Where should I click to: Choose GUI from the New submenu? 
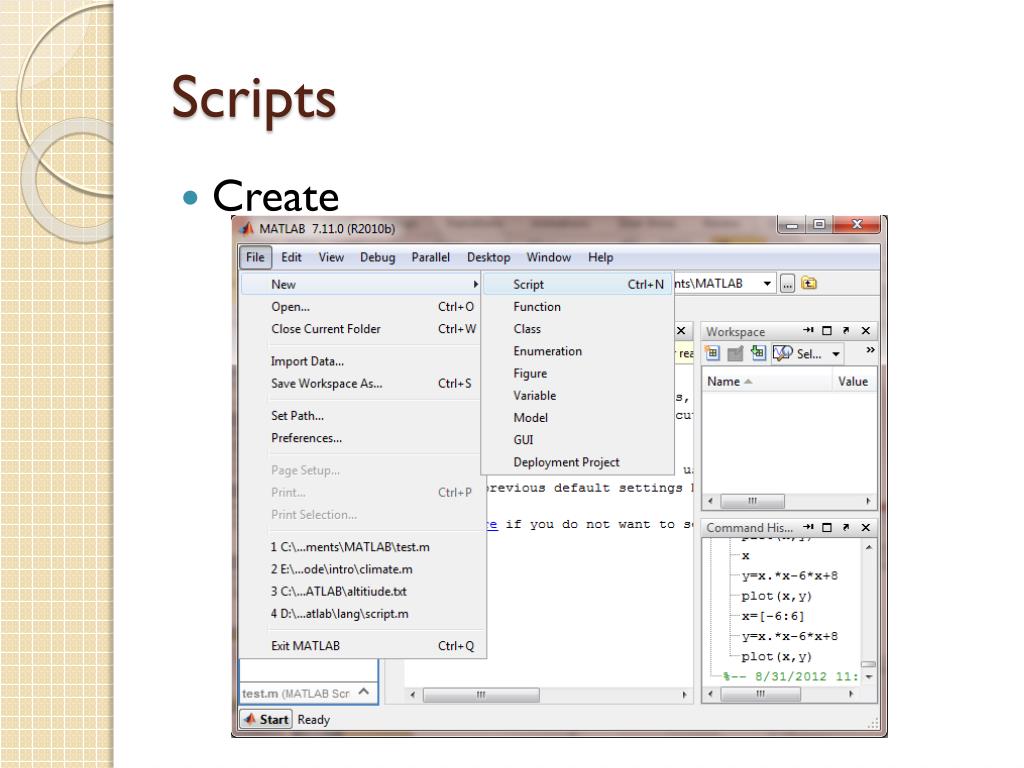(578, 440)
